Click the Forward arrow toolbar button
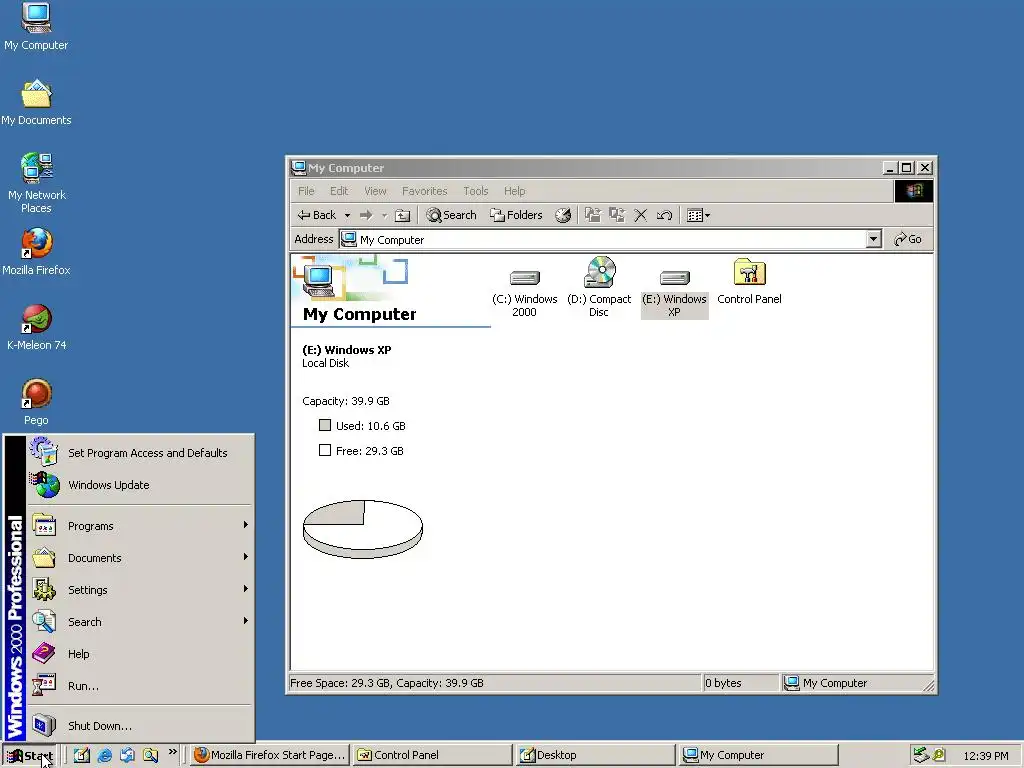This screenshot has width=1024, height=768. (366, 216)
